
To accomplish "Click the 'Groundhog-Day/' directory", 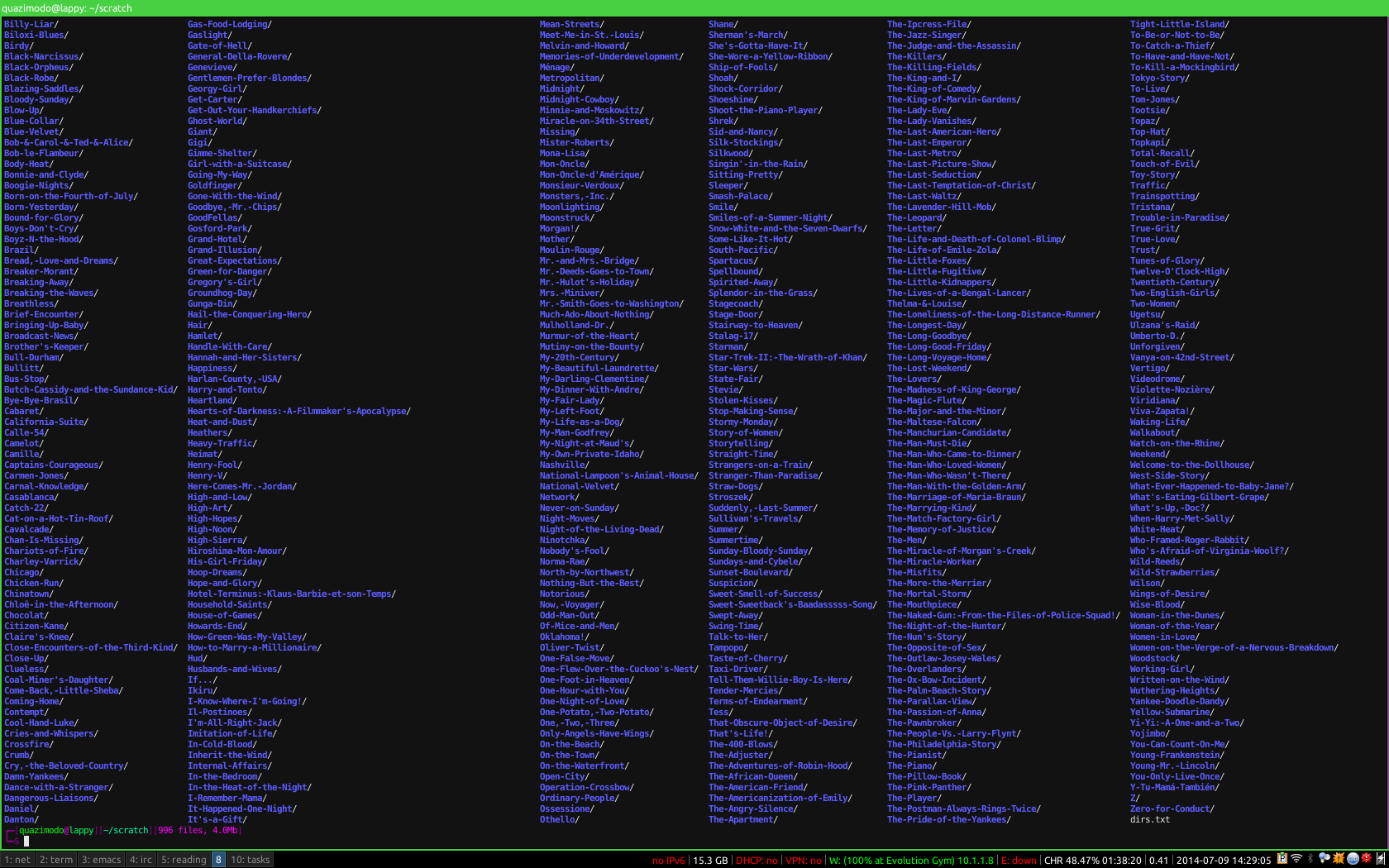I will (x=222, y=293).
